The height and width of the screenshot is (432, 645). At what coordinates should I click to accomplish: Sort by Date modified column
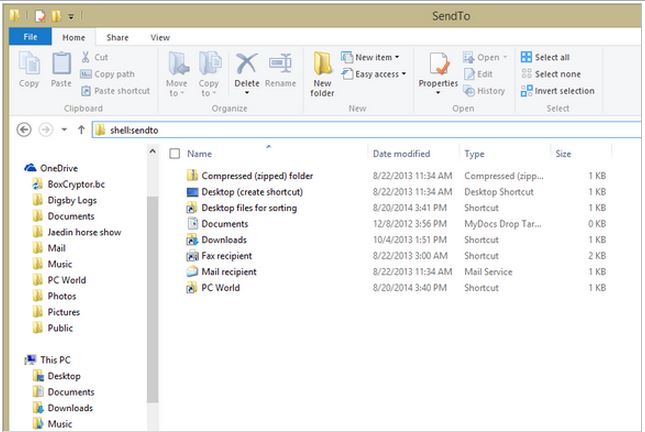click(401, 154)
